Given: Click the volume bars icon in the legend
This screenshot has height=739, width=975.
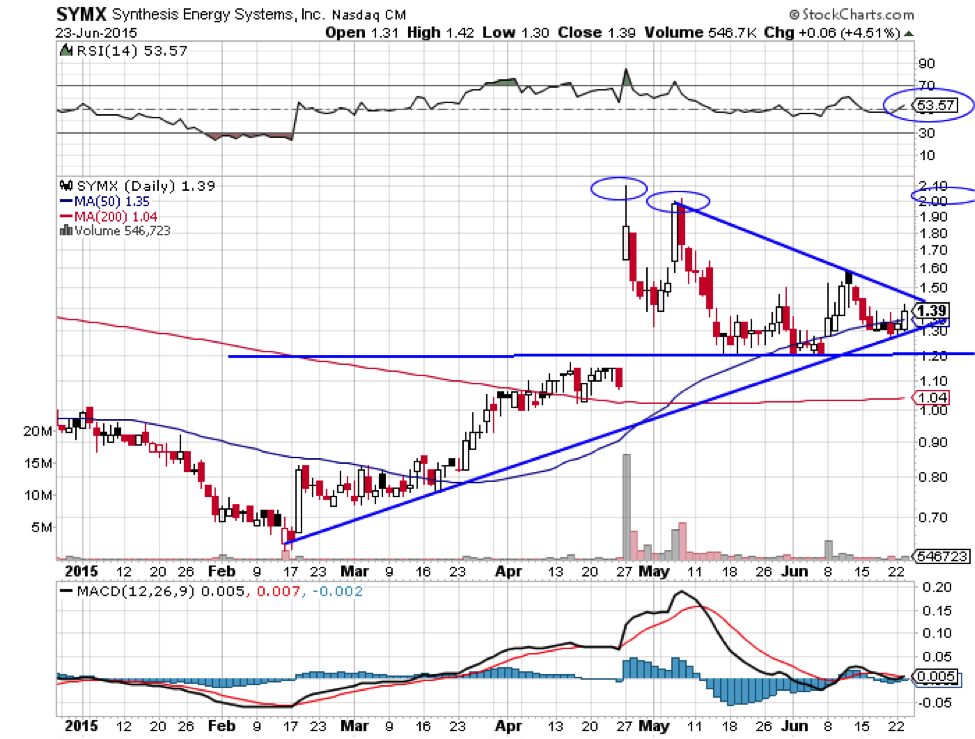Looking at the screenshot, I should (x=65, y=231).
